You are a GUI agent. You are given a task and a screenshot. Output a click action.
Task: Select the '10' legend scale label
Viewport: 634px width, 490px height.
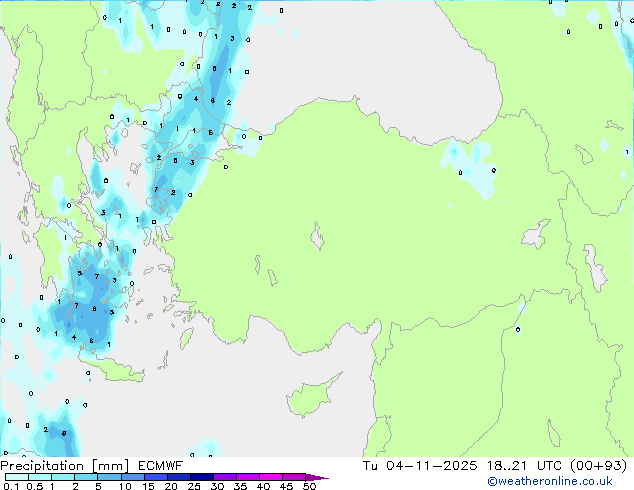125,486
